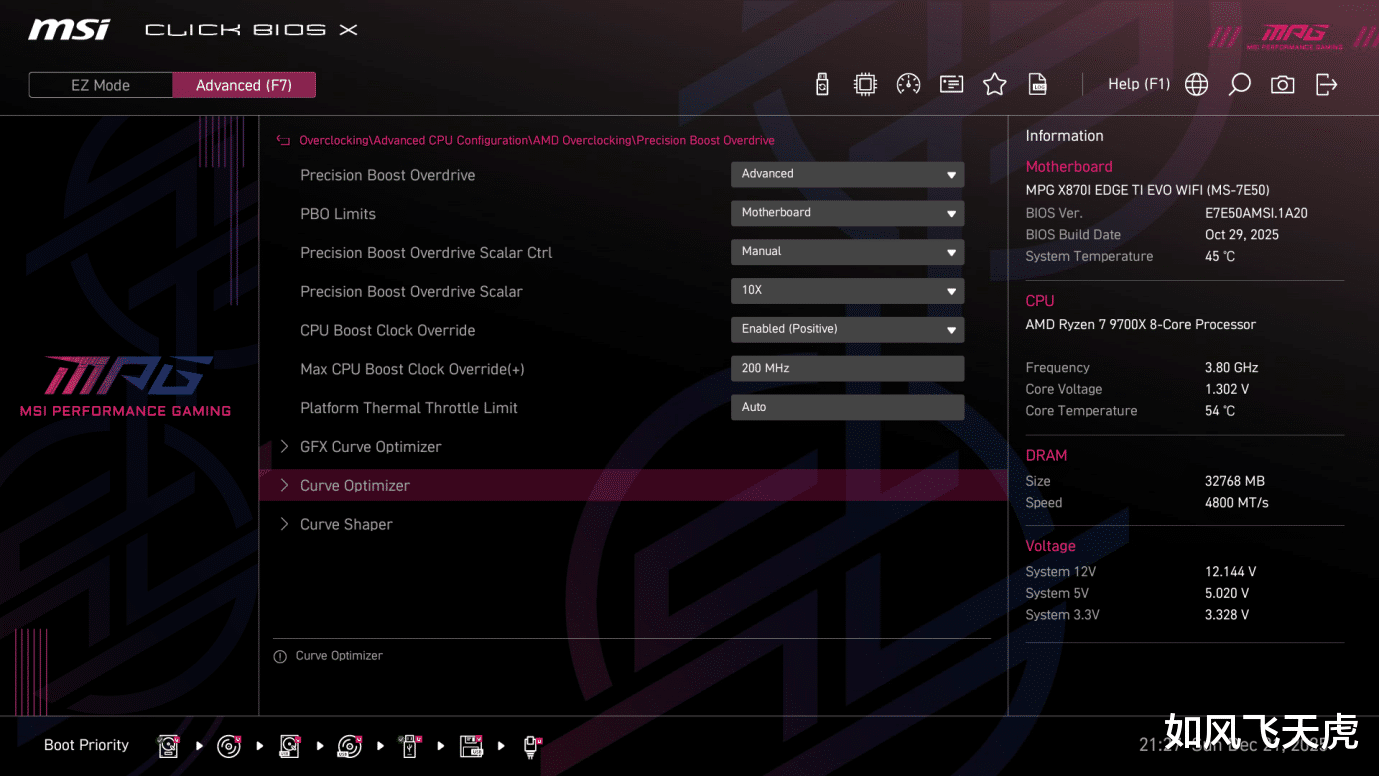Click the profile card icon in the toolbar
The width and height of the screenshot is (1379, 776).
[x=951, y=85]
